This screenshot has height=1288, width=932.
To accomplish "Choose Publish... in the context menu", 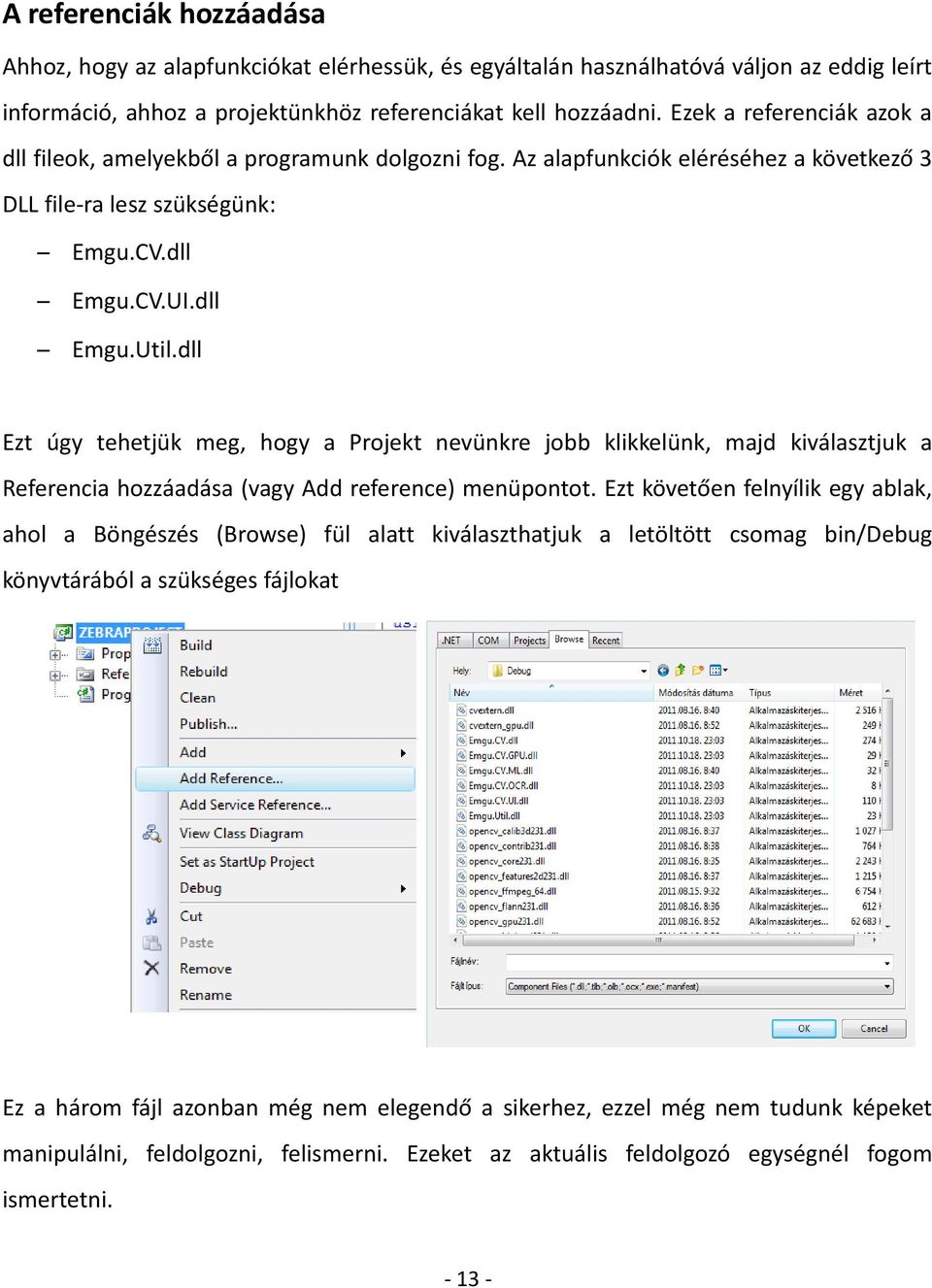I will (x=209, y=723).
